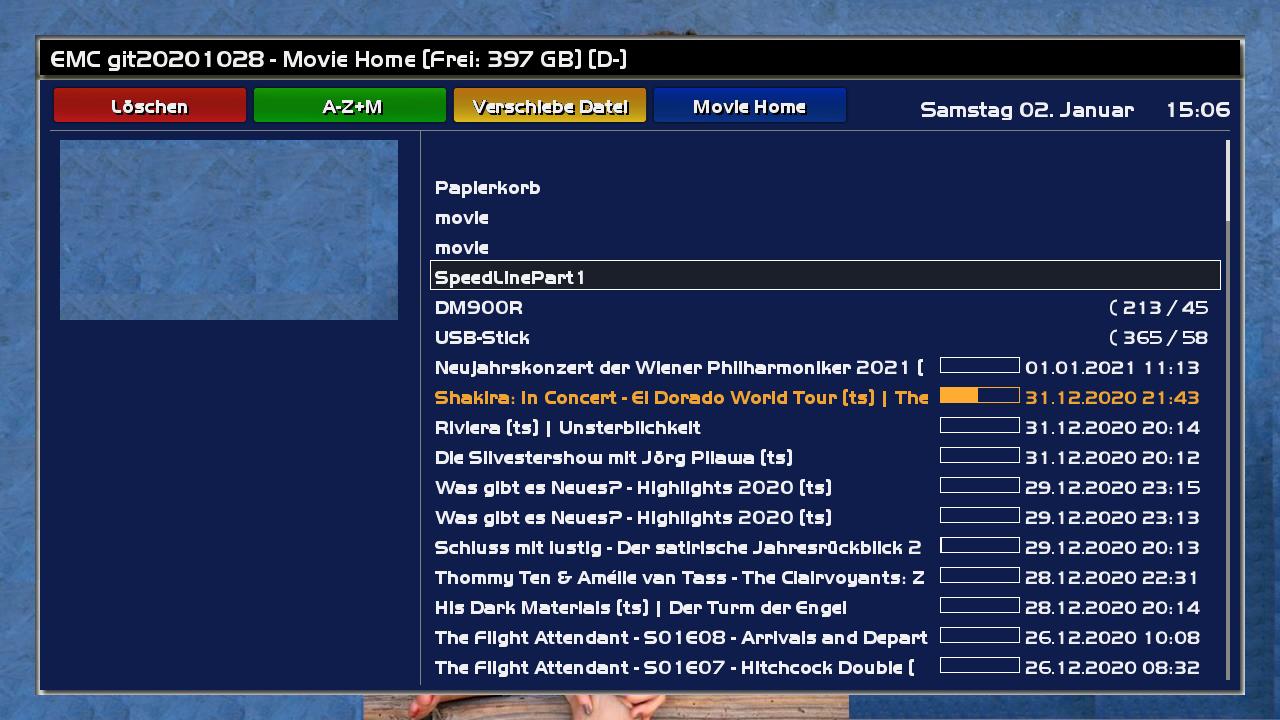Click the movie list vertical scrollbar
The image size is (1280, 720).
pos(1227,182)
